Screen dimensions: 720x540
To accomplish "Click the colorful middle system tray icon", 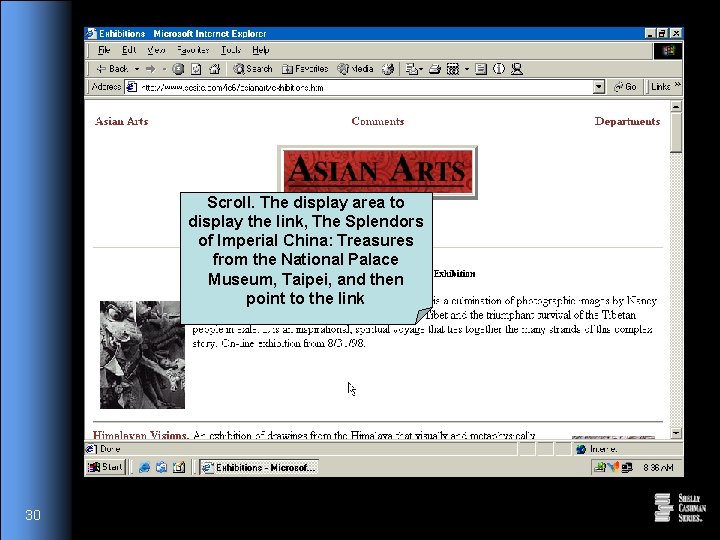I will point(613,467).
